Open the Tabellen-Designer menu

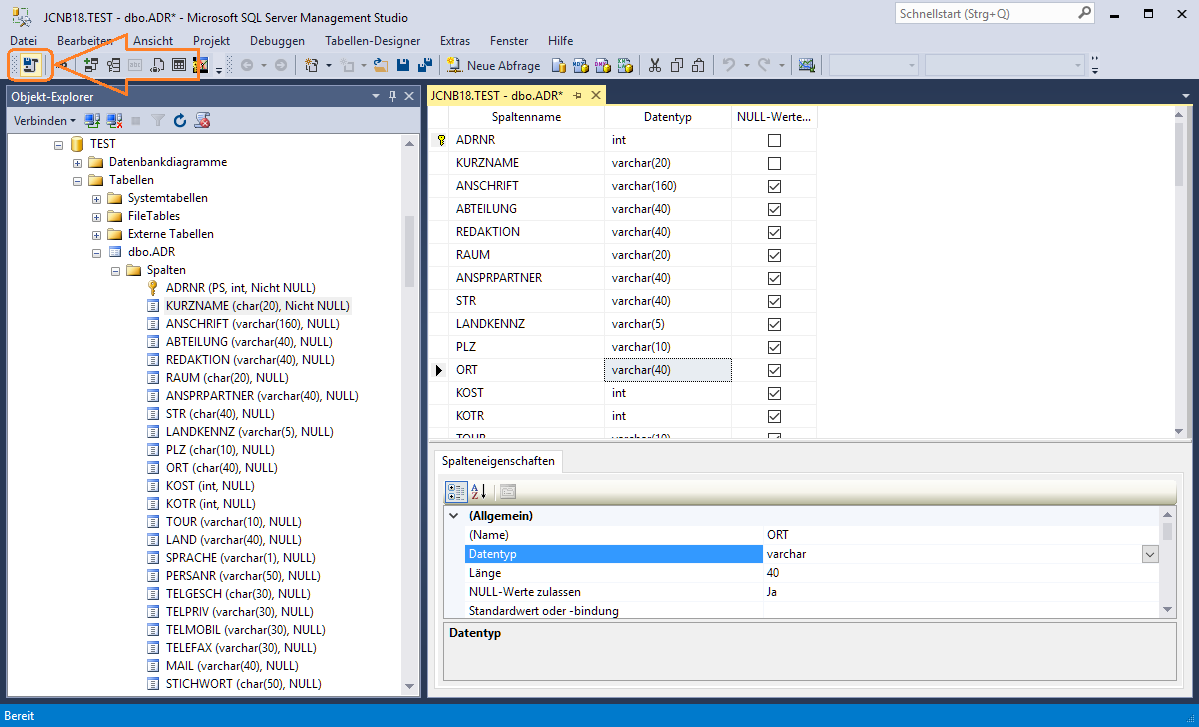[372, 41]
